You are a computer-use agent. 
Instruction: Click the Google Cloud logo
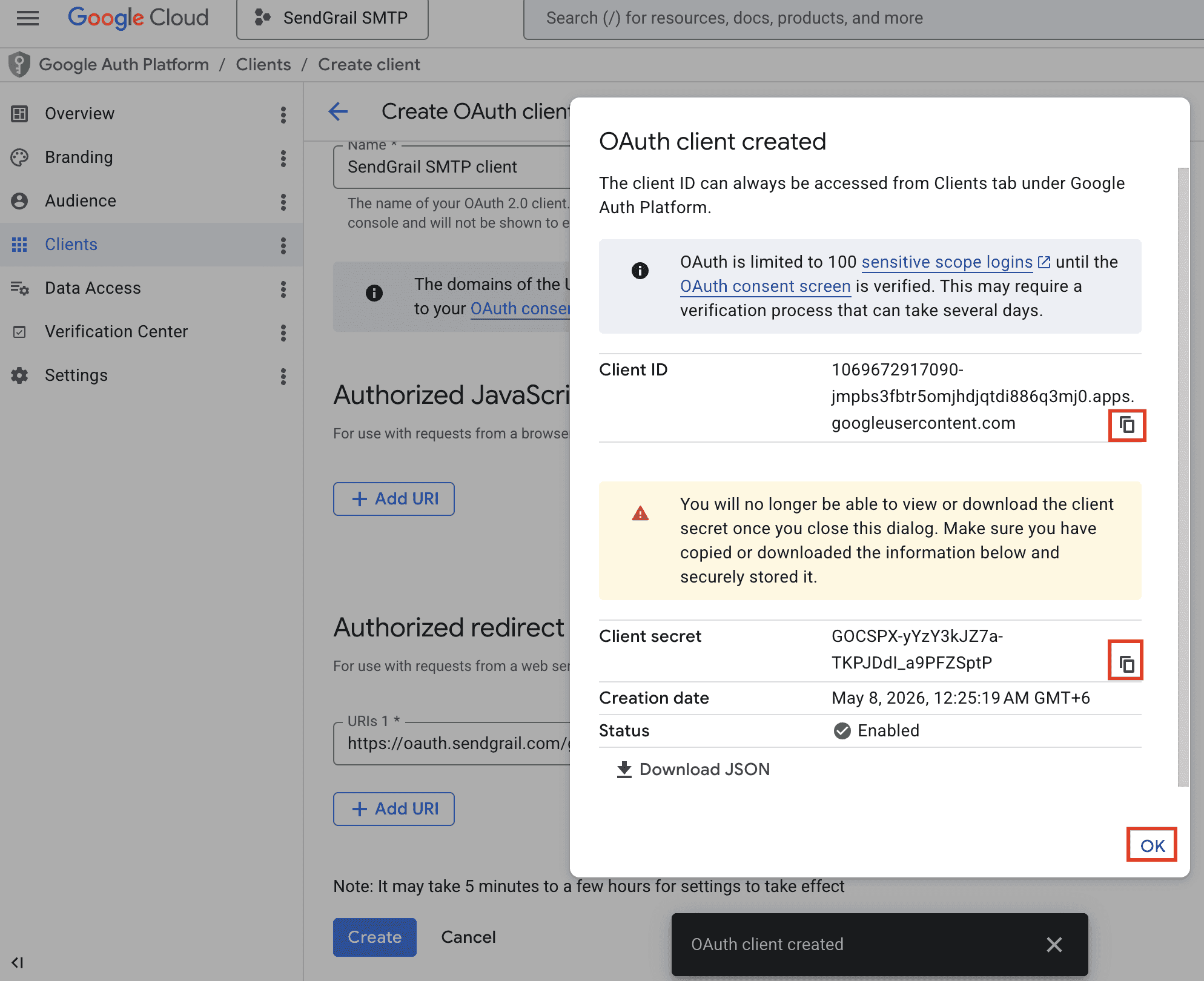point(138,18)
